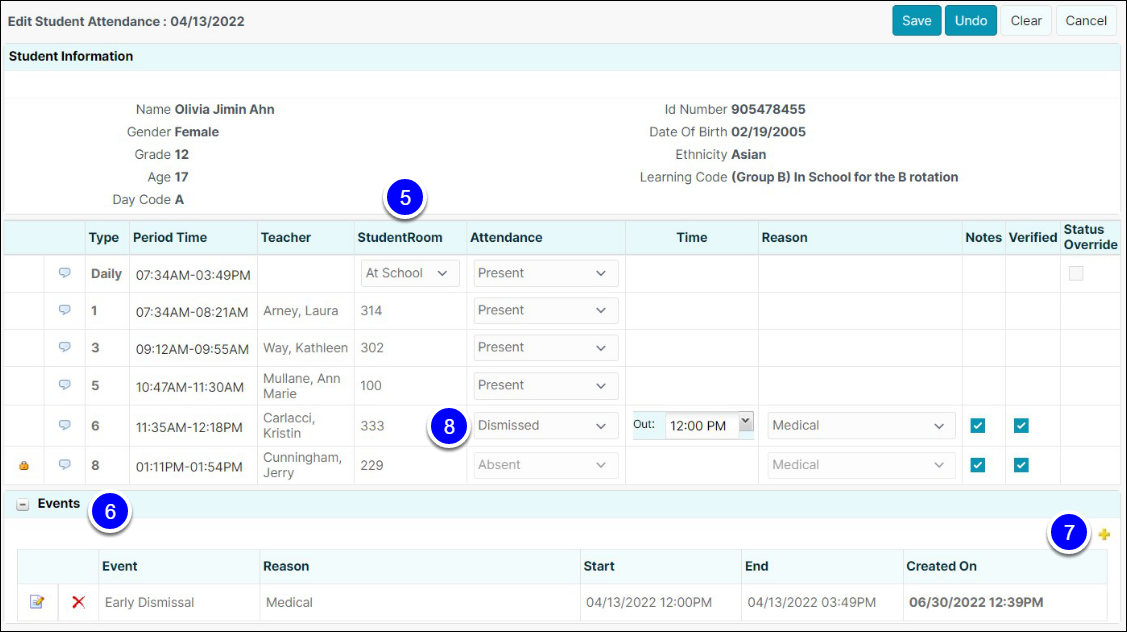
Task: Open period 8 Absent attendance dropdown
Action: tap(546, 465)
